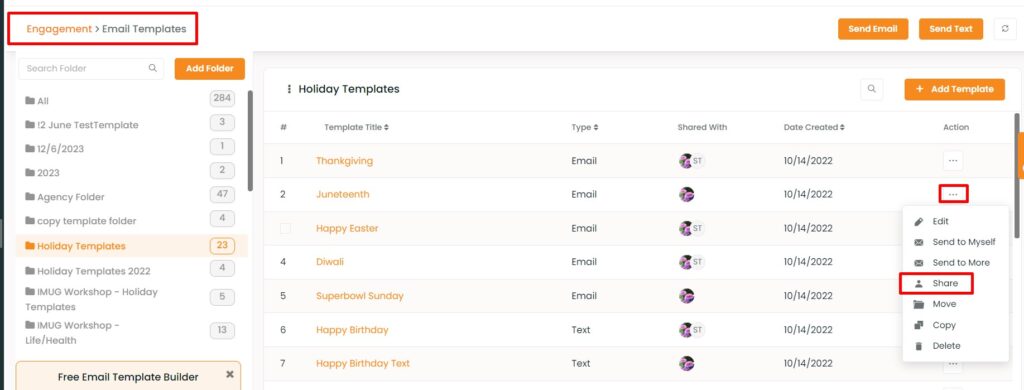Click shared avatar in Happy Birthday Text row
This screenshot has width=1024, height=390.
click(686, 363)
